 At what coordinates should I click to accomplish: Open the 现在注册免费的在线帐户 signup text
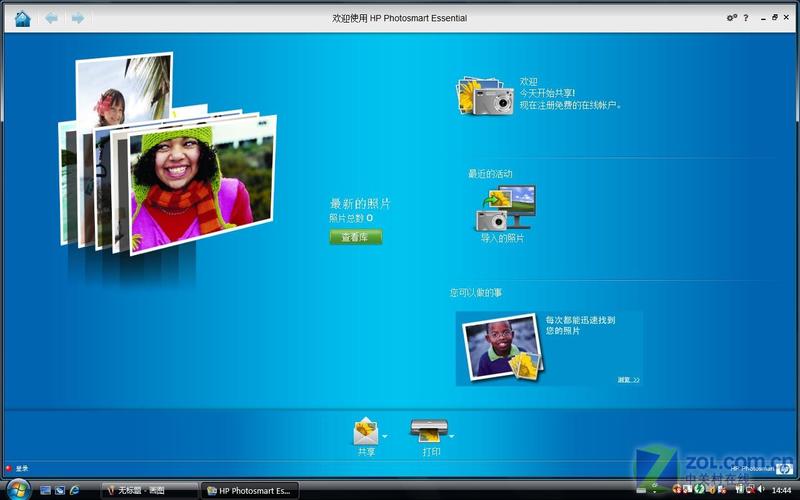[x=570, y=105]
